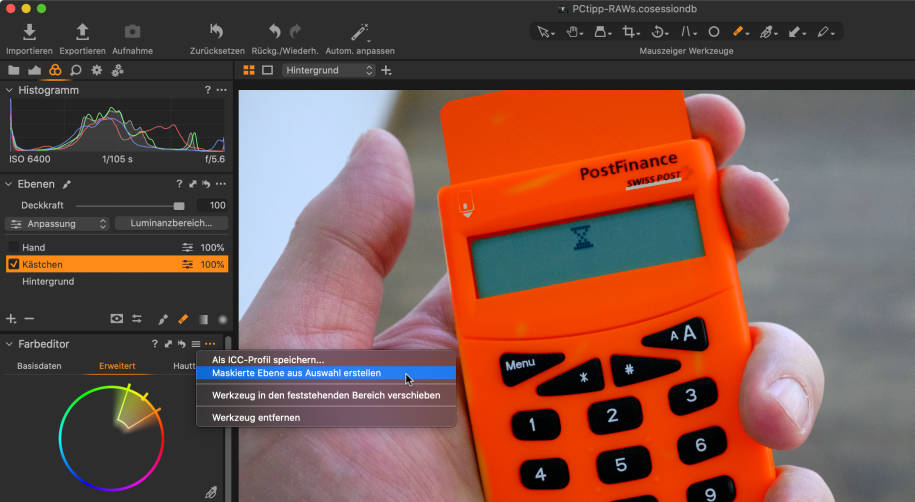The height and width of the screenshot is (502, 915).
Task: Click the Ebenen help question mark
Action: click(179, 184)
